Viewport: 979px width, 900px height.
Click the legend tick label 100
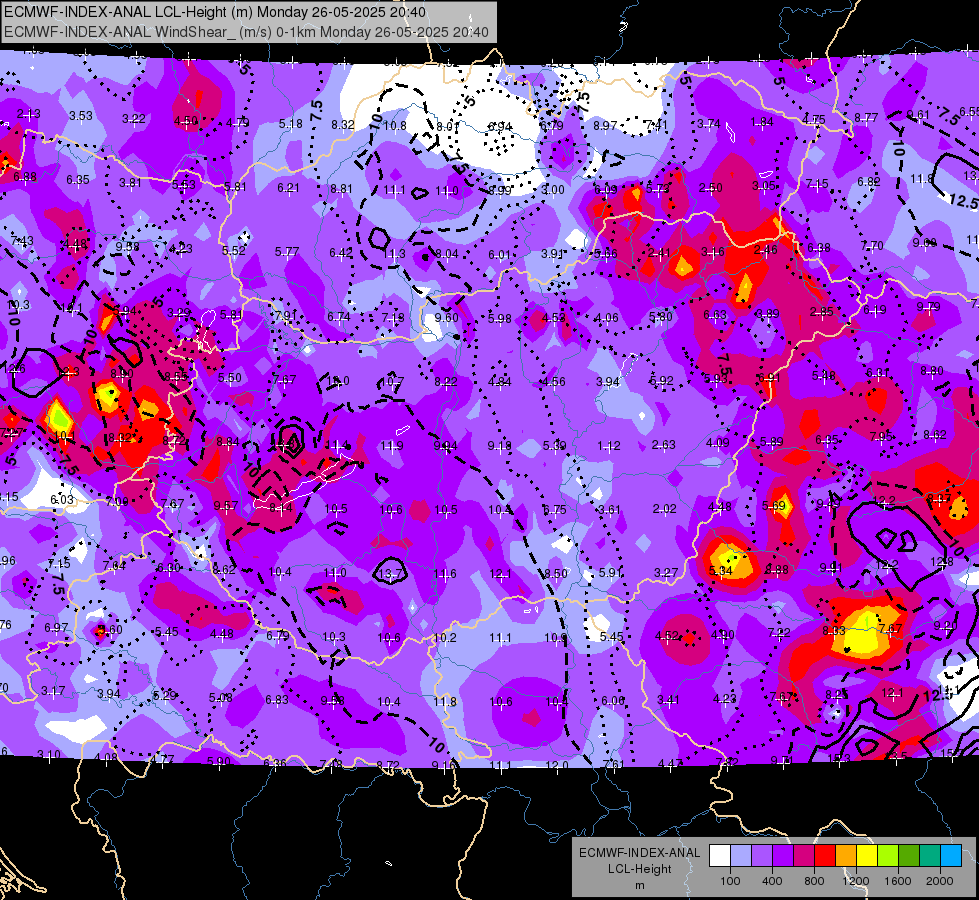(x=730, y=881)
